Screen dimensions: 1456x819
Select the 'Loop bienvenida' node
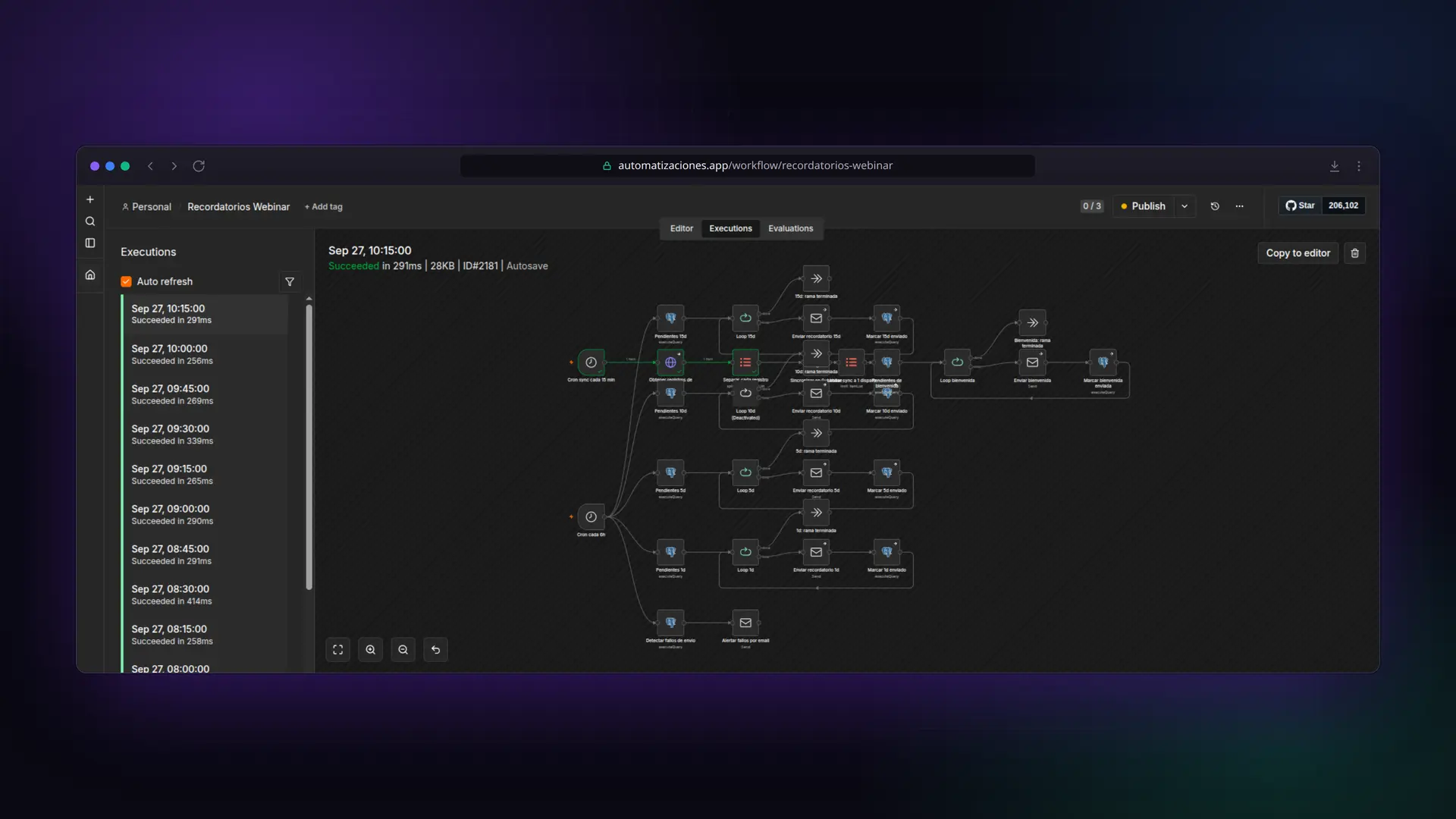(957, 362)
